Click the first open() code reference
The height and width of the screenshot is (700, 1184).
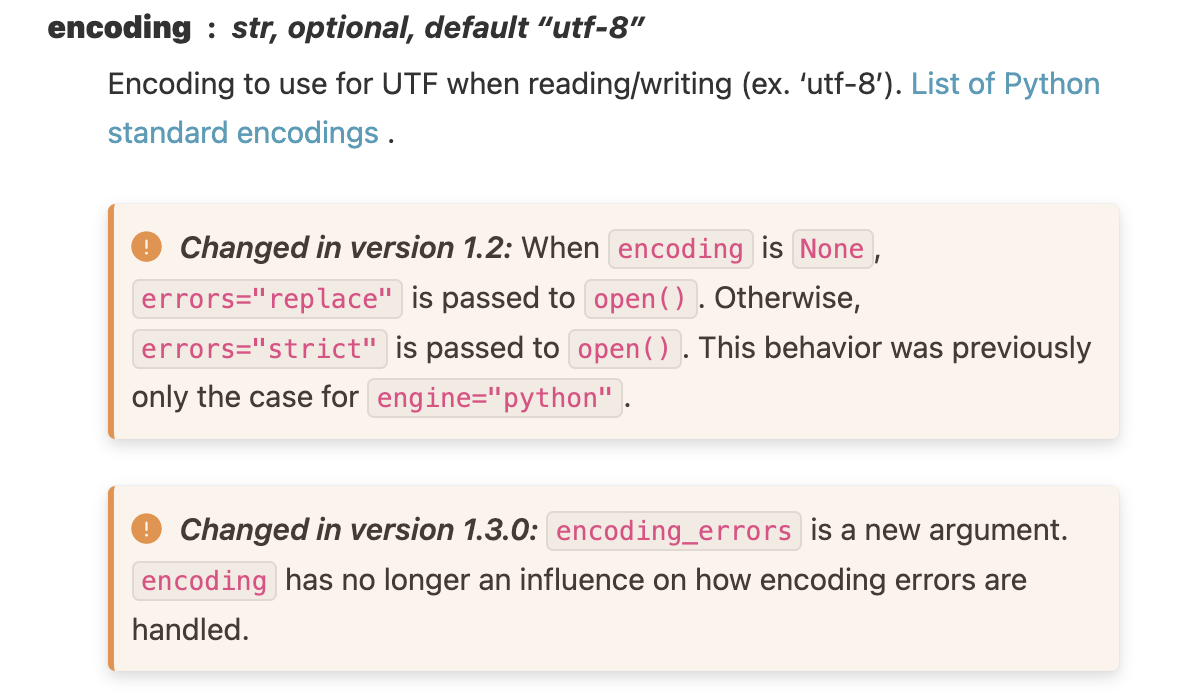coord(640,298)
